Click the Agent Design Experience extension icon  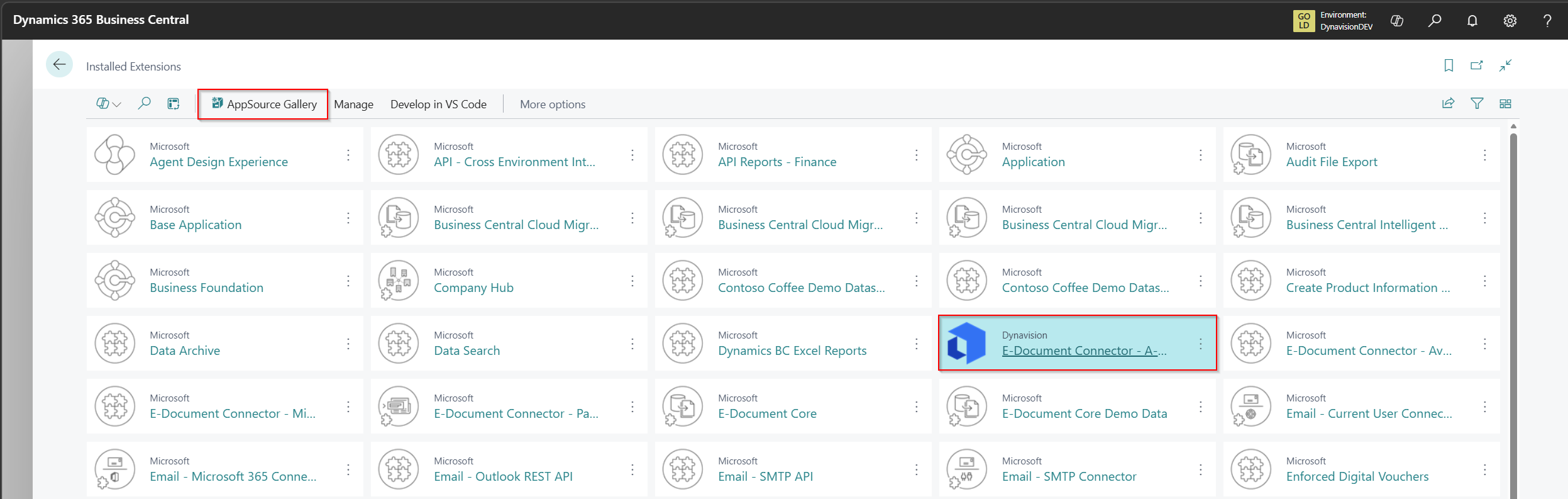pyautogui.click(x=115, y=154)
